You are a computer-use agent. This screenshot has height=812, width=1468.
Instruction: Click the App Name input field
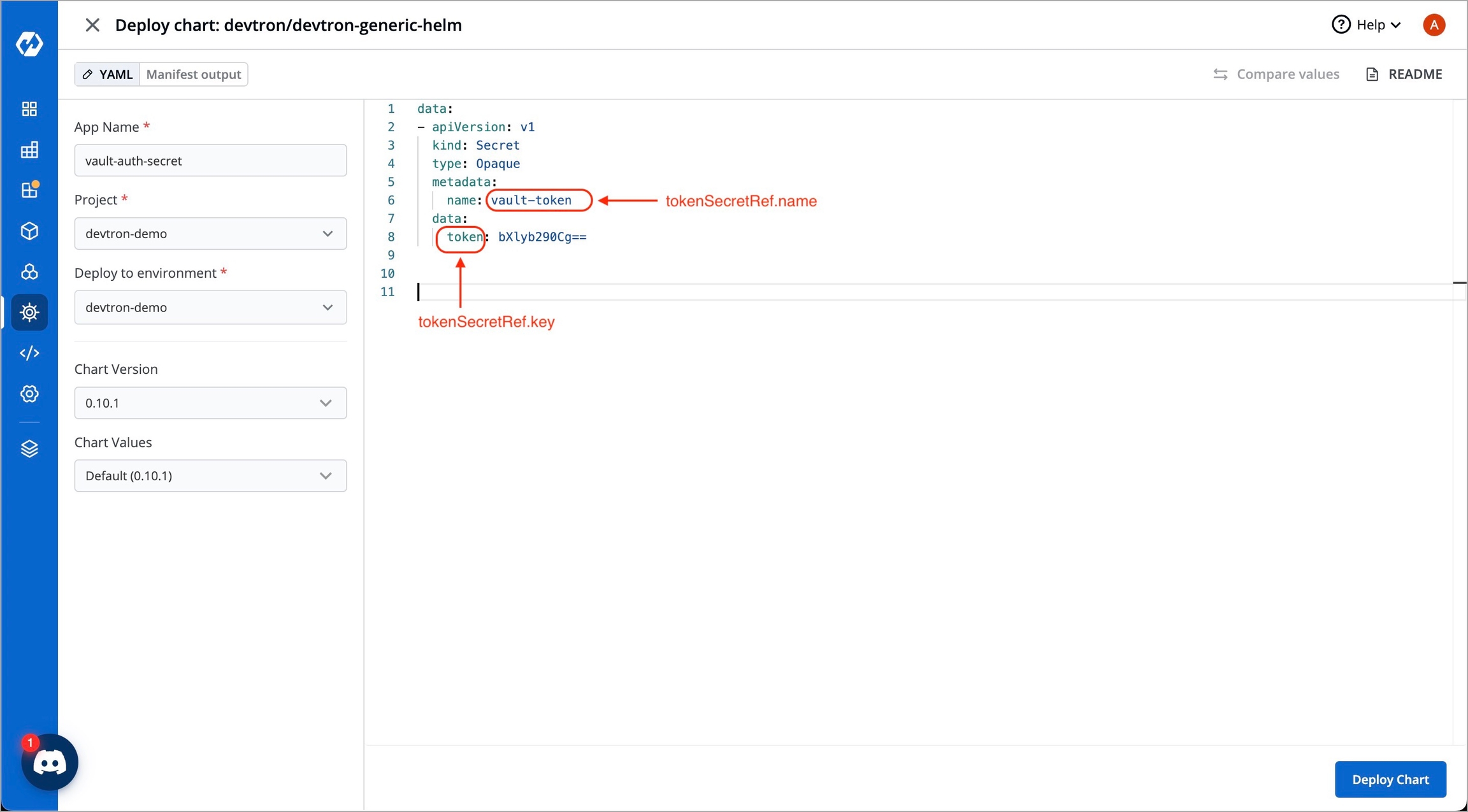[x=210, y=160]
